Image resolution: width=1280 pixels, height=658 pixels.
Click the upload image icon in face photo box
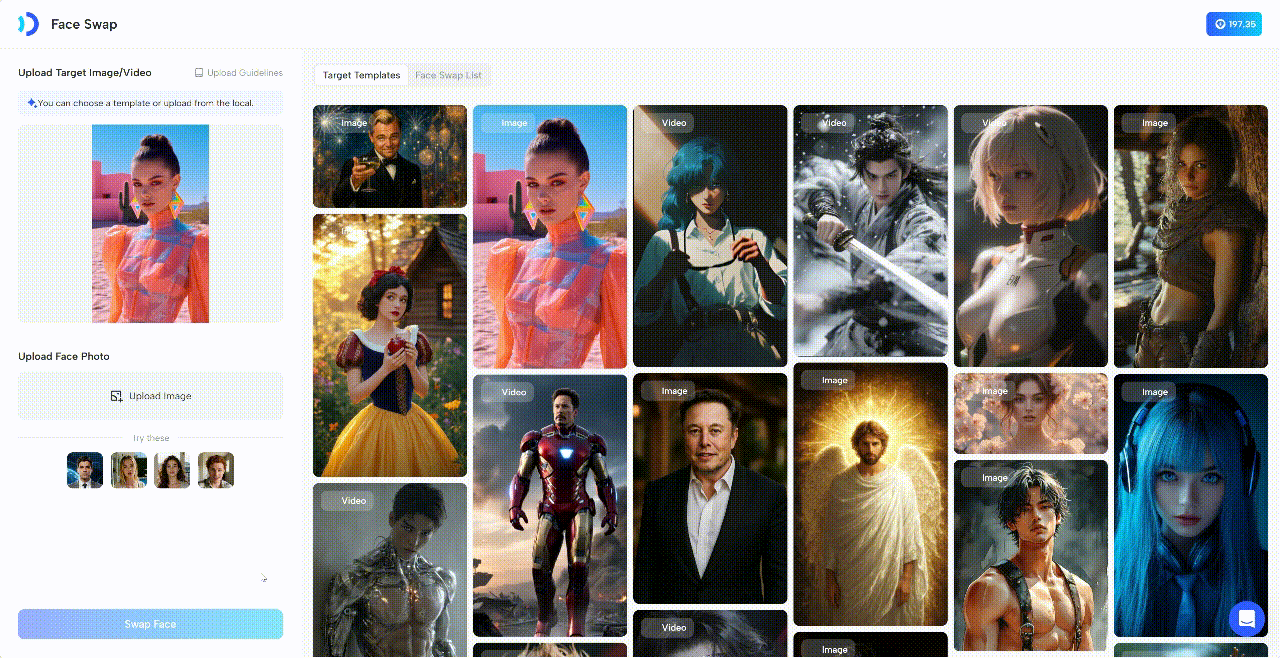pyautogui.click(x=116, y=396)
